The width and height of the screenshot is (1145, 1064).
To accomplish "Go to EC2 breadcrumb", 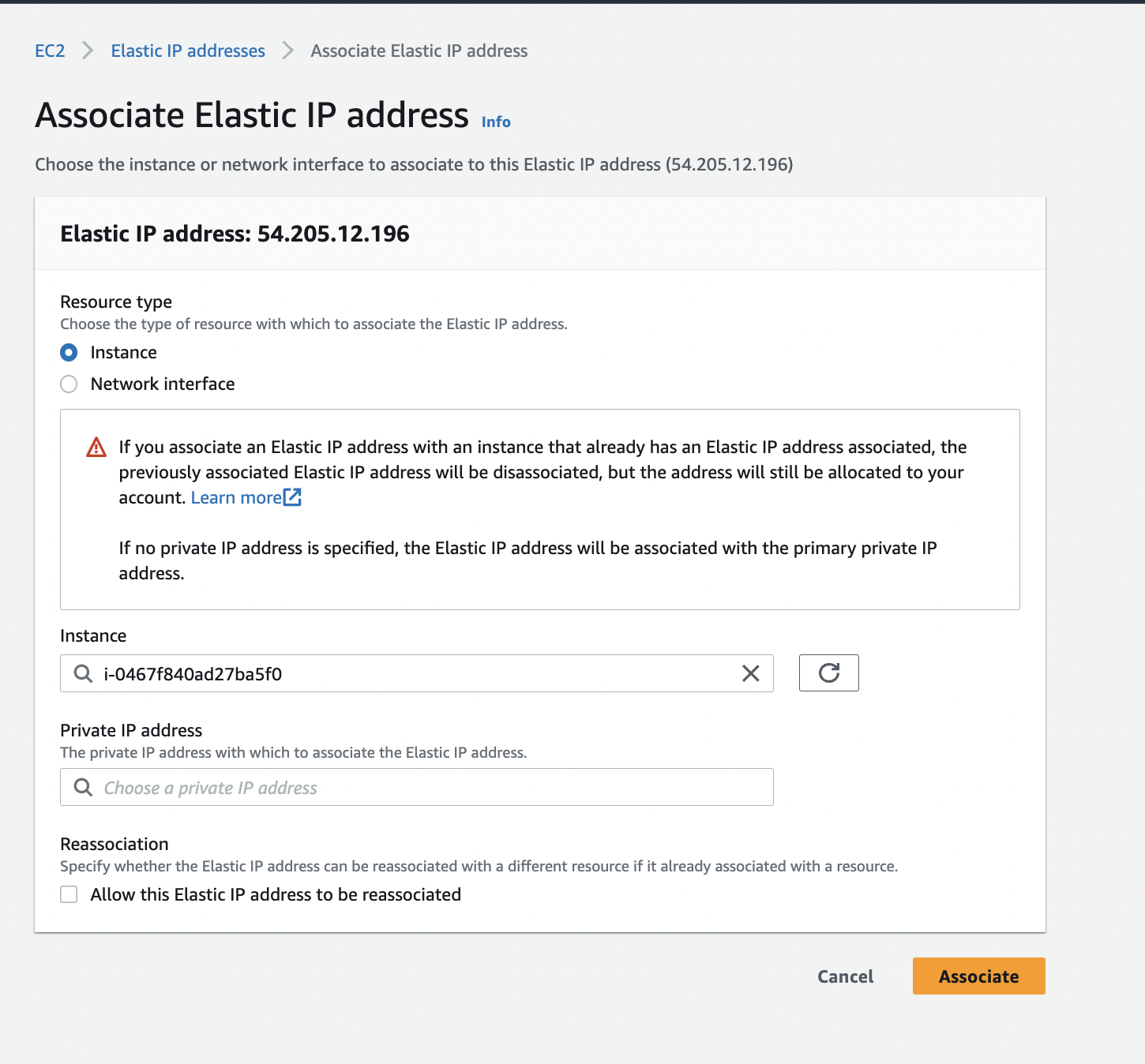I will click(50, 51).
